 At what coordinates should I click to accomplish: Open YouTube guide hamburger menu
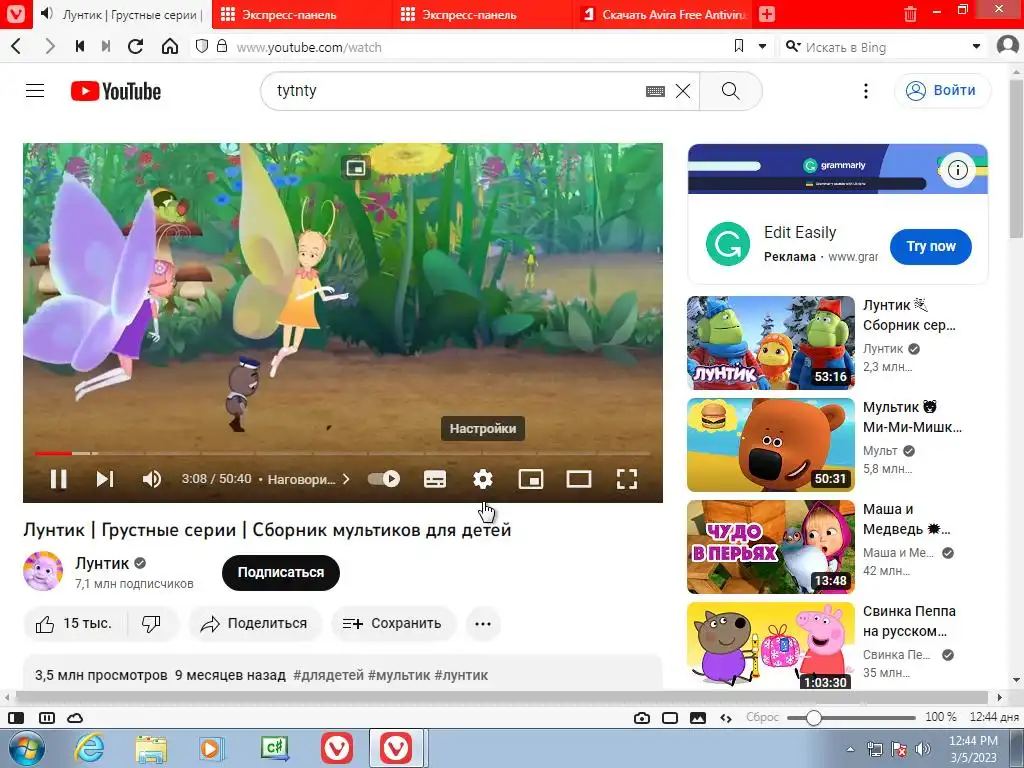point(35,91)
